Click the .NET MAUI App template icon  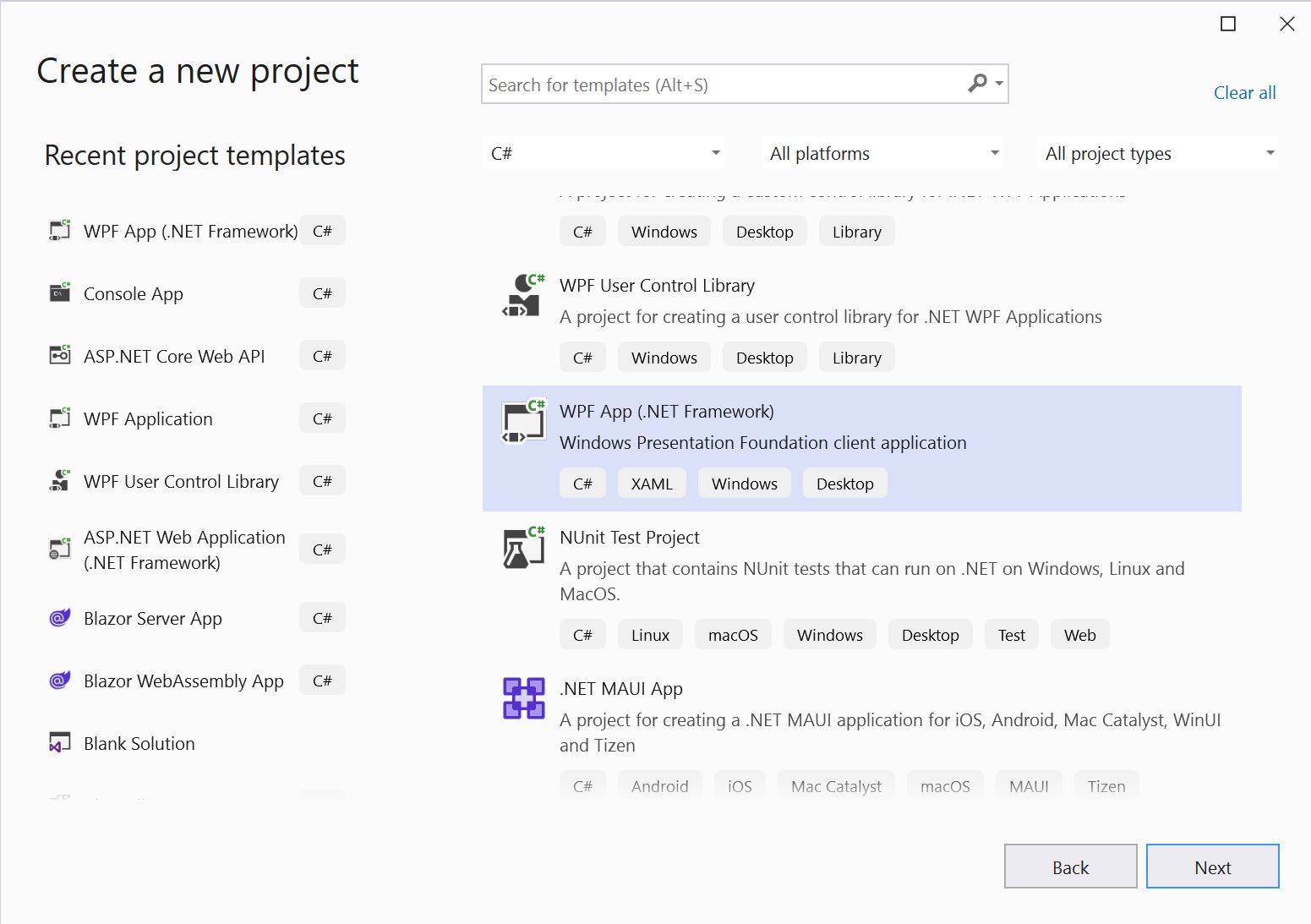523,698
